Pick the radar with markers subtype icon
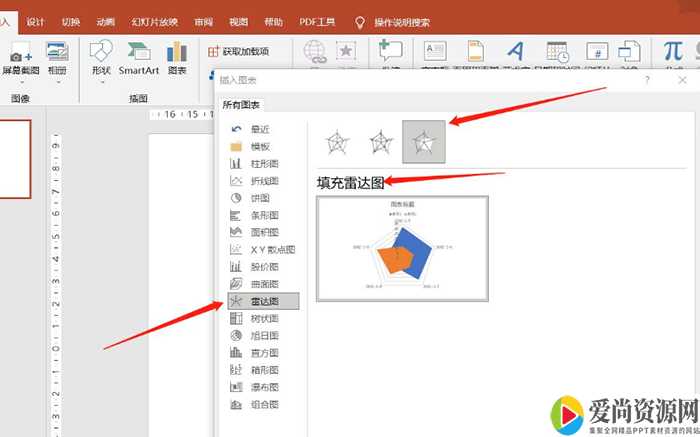Viewport: 700px width, 437px height. click(x=381, y=141)
